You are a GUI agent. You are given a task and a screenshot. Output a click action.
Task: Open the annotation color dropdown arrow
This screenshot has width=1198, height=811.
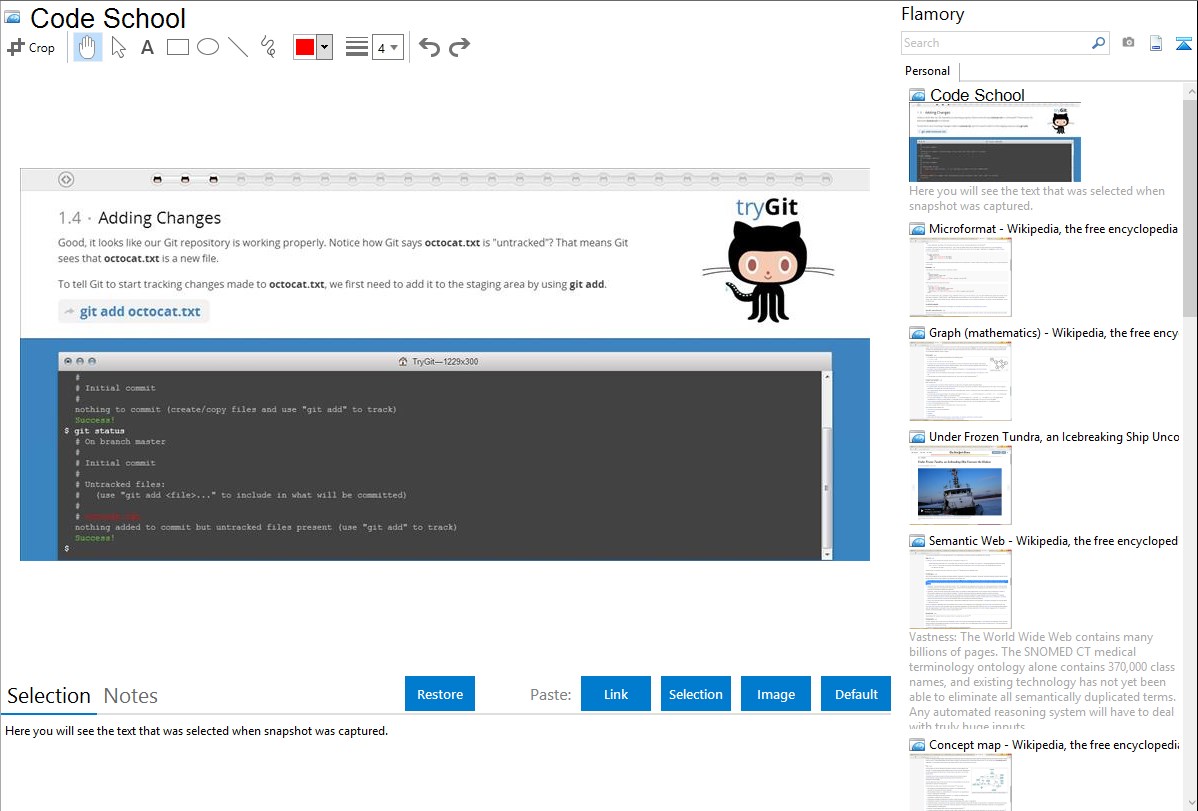click(325, 47)
